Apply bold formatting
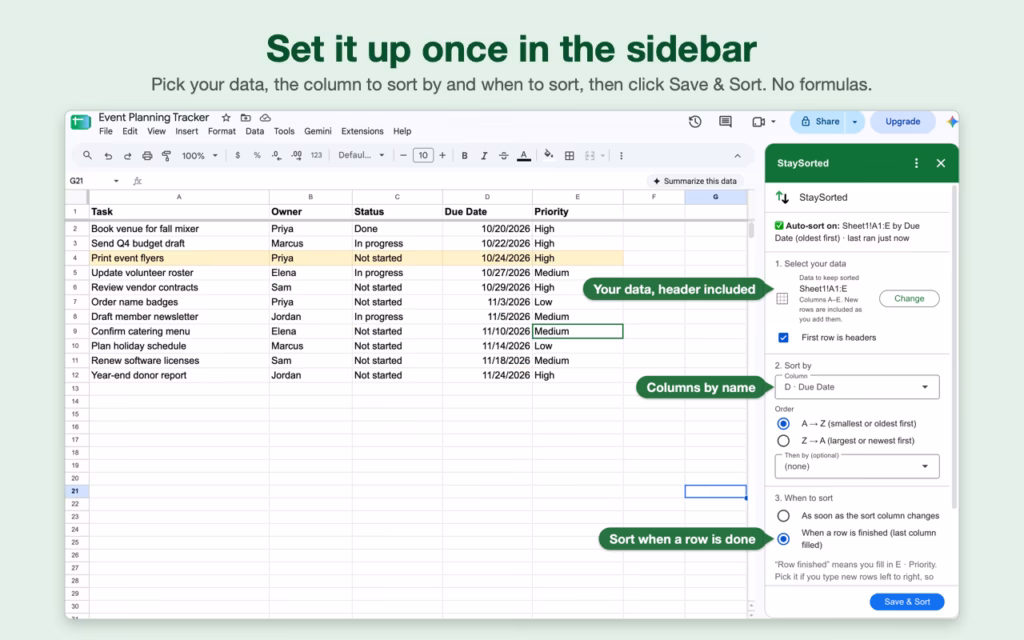The image size is (1024, 640). (464, 155)
